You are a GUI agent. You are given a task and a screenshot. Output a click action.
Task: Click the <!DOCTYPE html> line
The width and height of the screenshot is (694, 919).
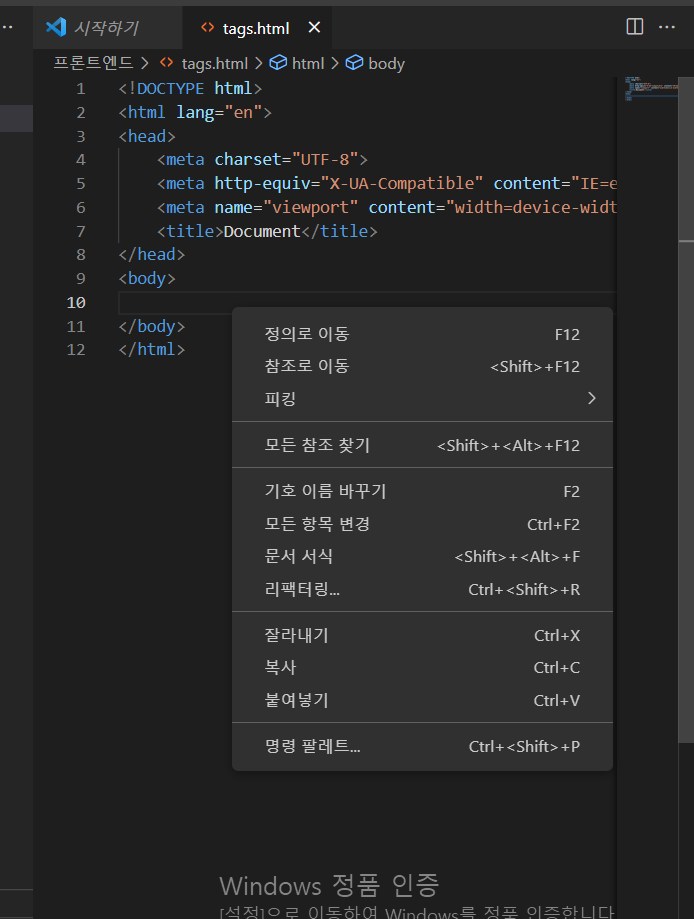(190, 89)
